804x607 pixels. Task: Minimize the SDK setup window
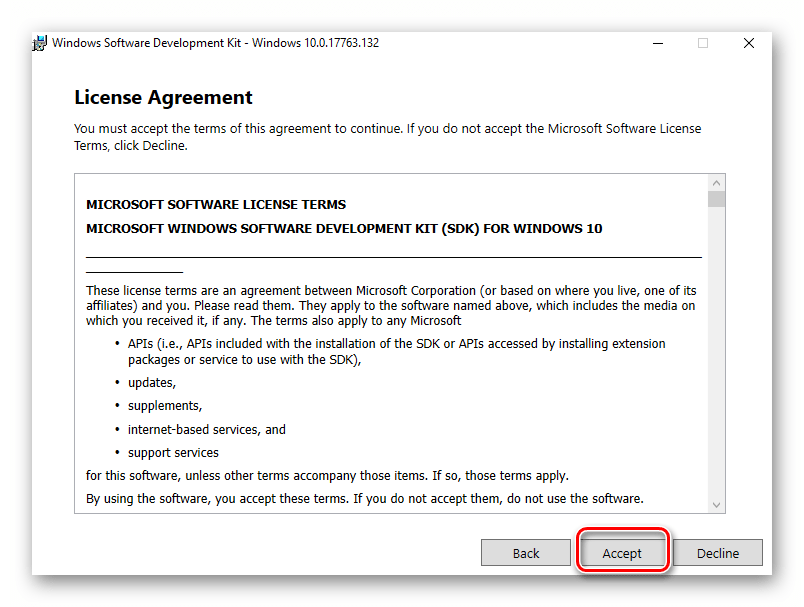(657, 43)
